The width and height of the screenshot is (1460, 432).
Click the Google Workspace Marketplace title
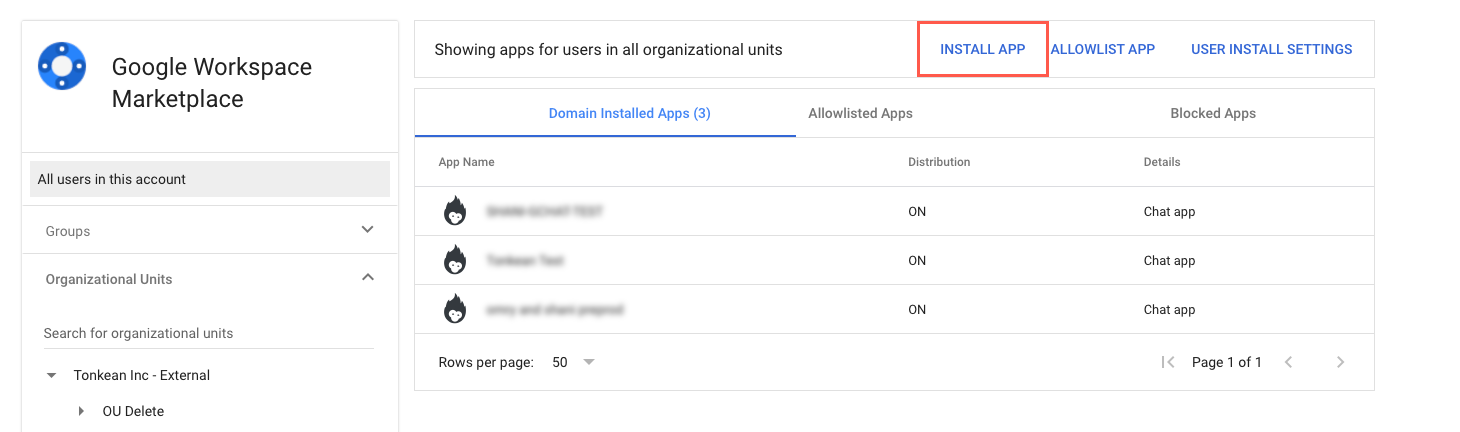click(x=212, y=83)
